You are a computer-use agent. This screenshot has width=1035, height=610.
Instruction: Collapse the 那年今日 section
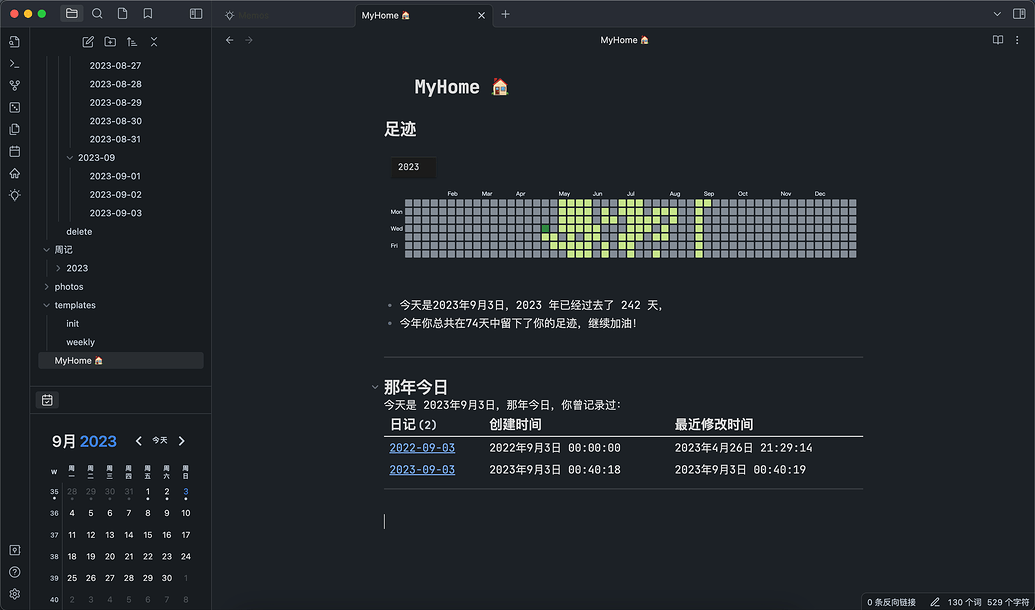coord(375,387)
